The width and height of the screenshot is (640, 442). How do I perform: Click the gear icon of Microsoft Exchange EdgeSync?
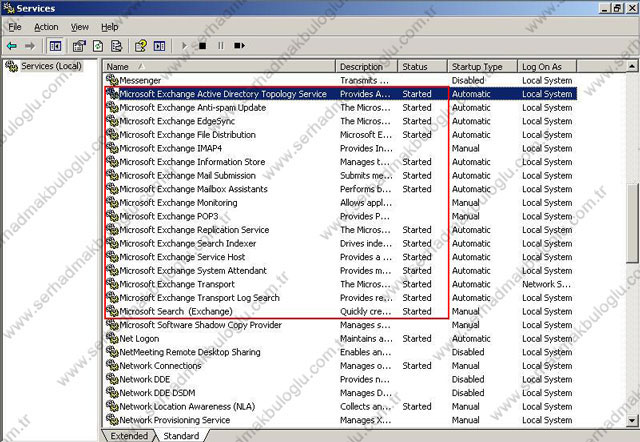pyautogui.click(x=112, y=121)
